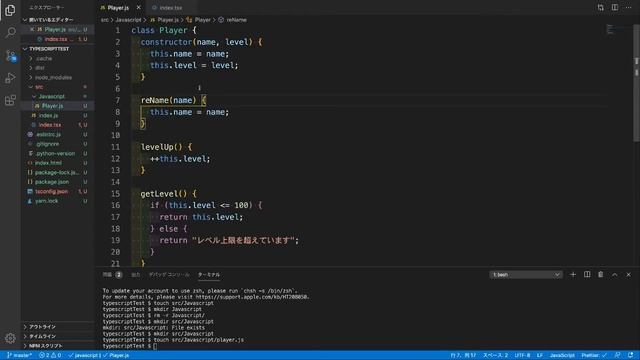Split the editor to the right

(x=615, y=7)
